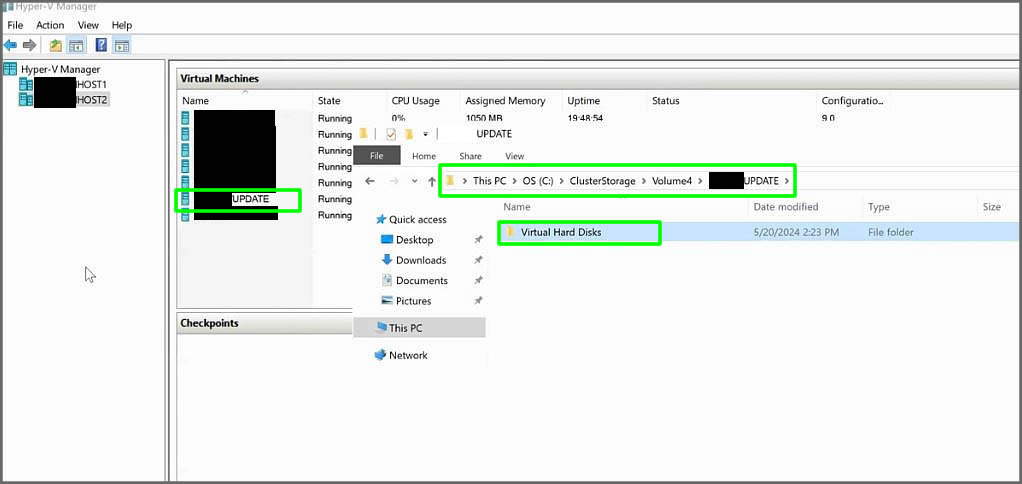The height and width of the screenshot is (484, 1022).
Task: Select Network in Explorer sidebar
Action: point(408,355)
